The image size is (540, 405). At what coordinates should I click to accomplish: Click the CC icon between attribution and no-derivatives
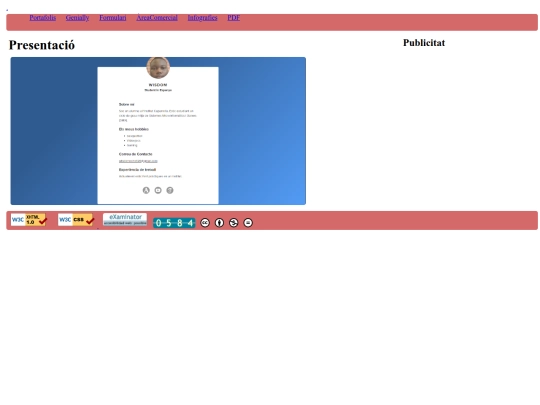coord(233,223)
